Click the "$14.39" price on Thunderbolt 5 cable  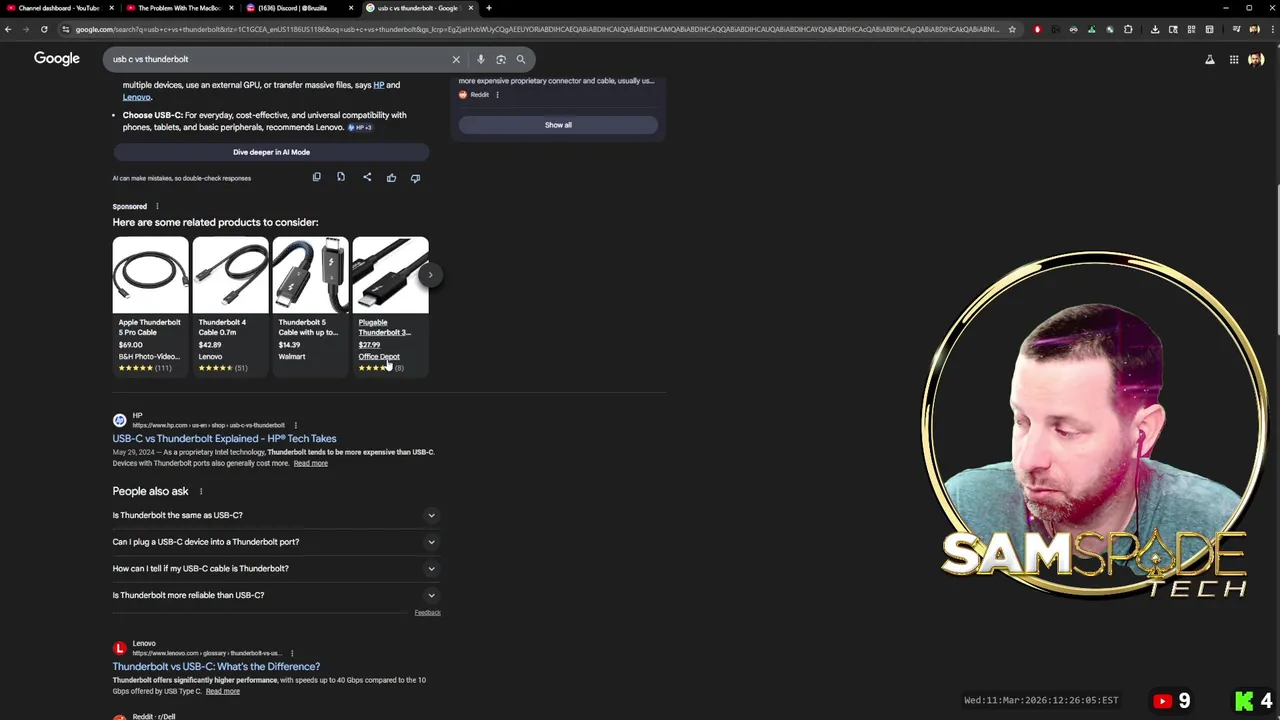289,345
